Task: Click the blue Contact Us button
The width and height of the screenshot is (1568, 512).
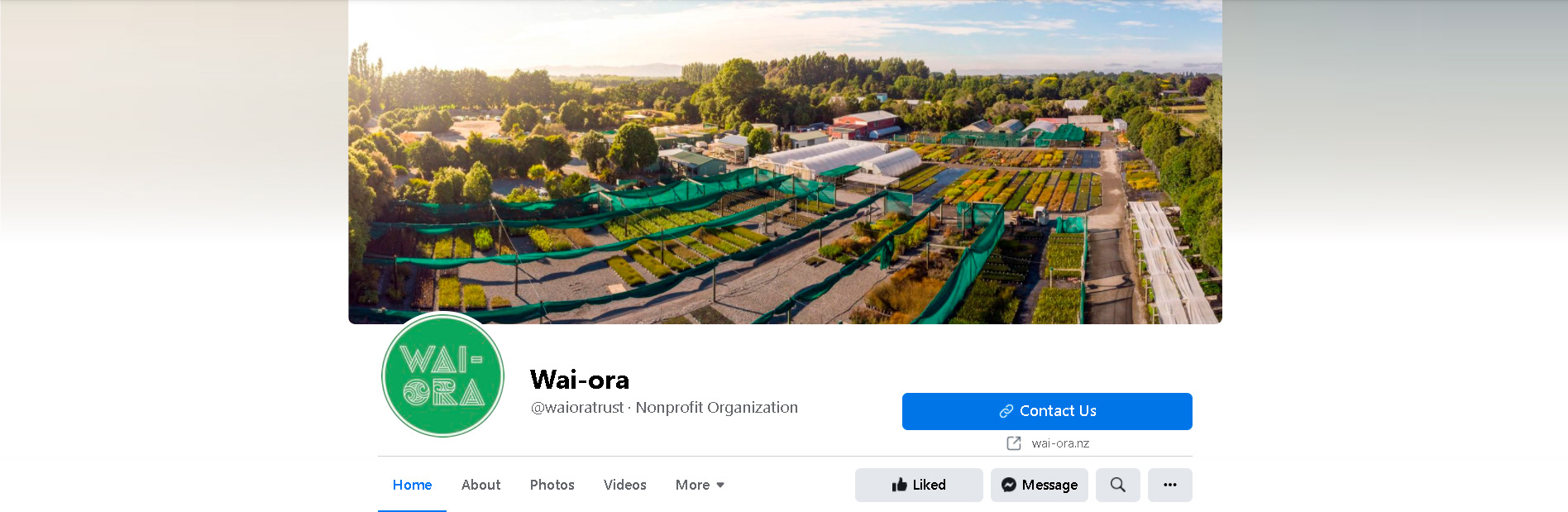Action: coord(1047,411)
